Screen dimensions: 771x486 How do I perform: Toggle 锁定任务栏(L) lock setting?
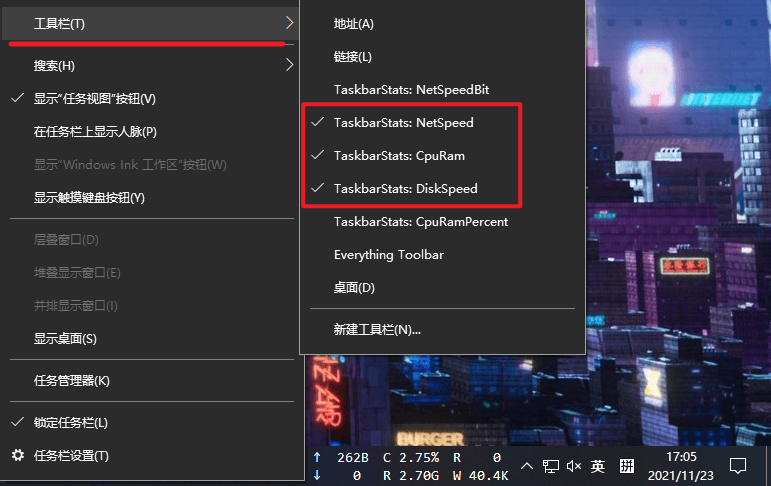tap(70, 423)
